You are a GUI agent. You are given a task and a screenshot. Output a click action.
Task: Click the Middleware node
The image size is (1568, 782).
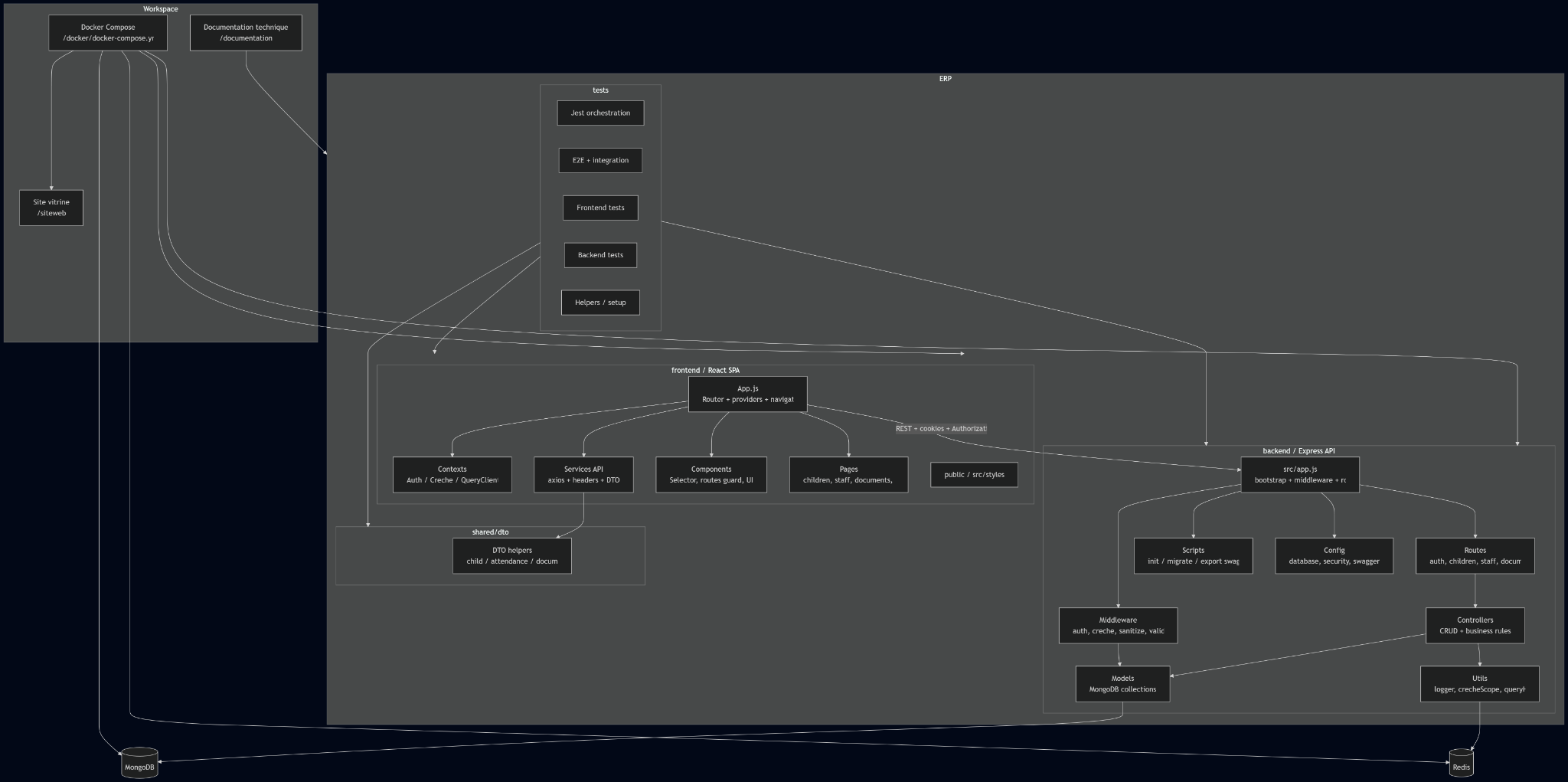point(1118,626)
